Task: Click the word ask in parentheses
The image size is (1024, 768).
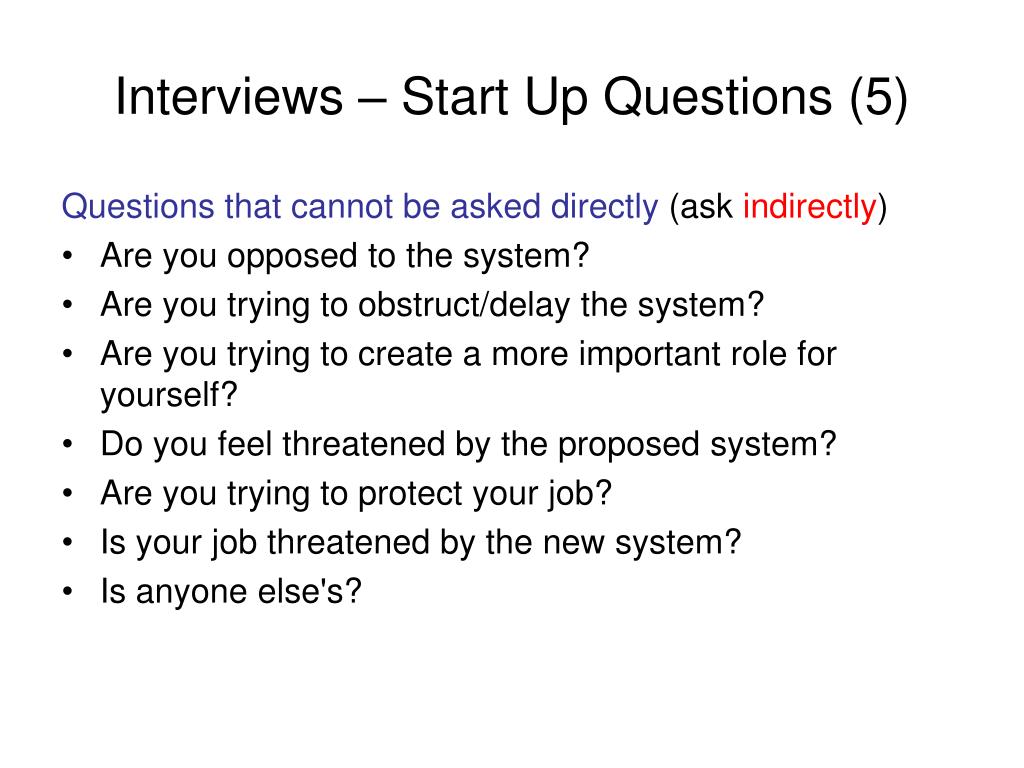Action: 707,207
